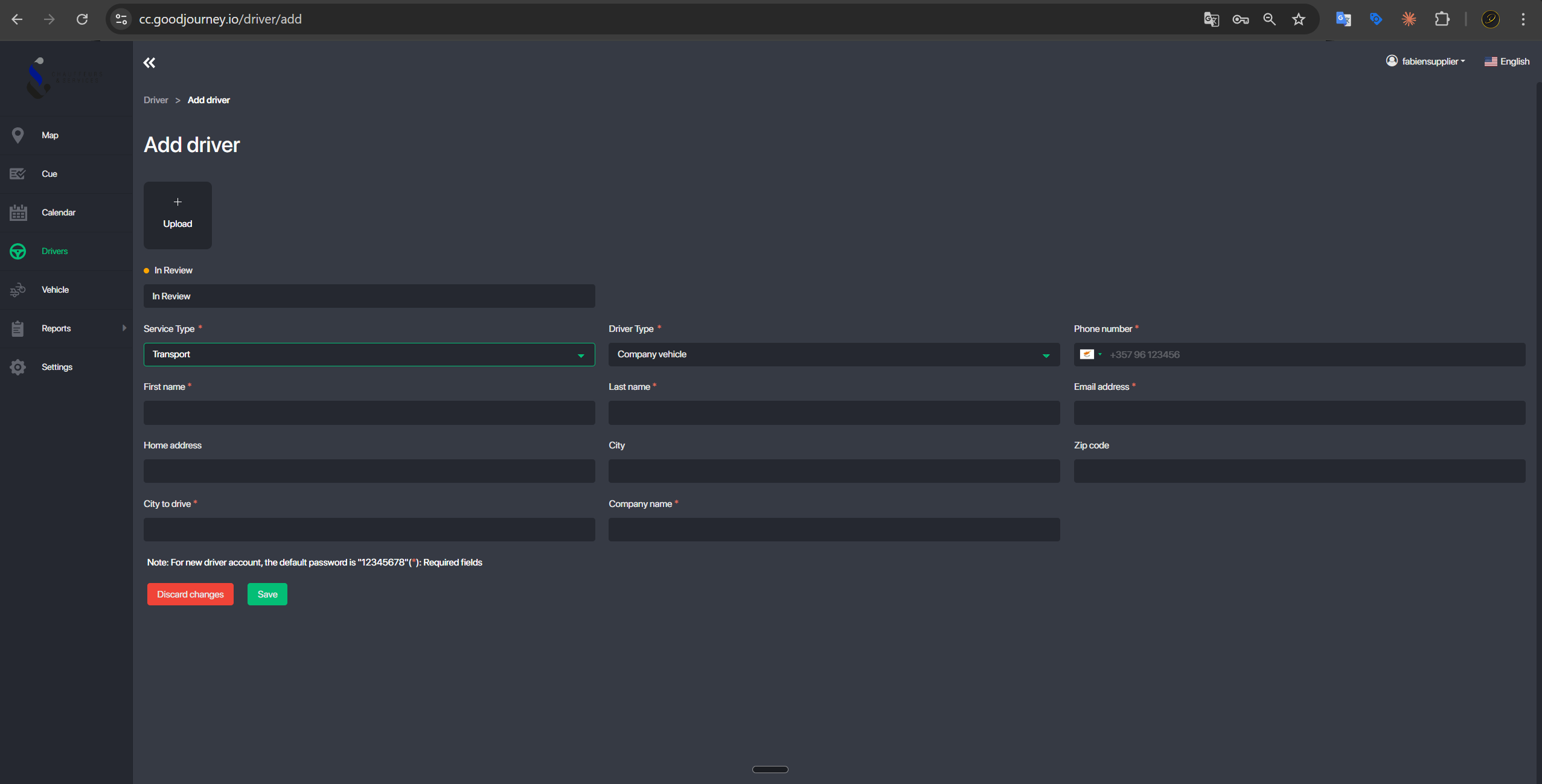Click the translate page icon in address bar
The image size is (1542, 784).
1211,19
